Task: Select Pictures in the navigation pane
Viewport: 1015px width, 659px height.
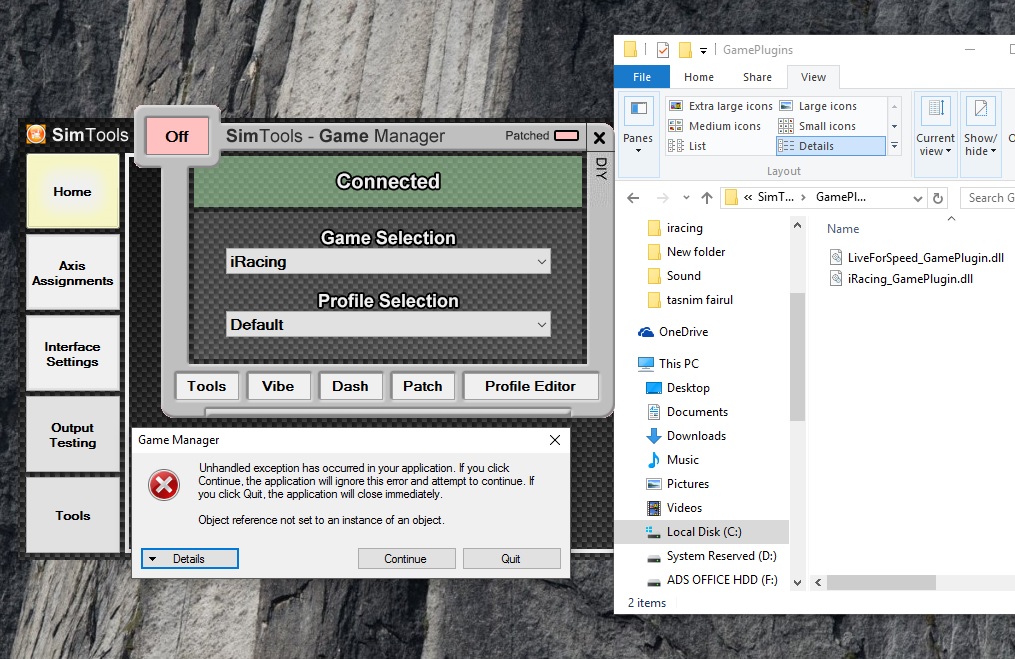Action: [687, 484]
